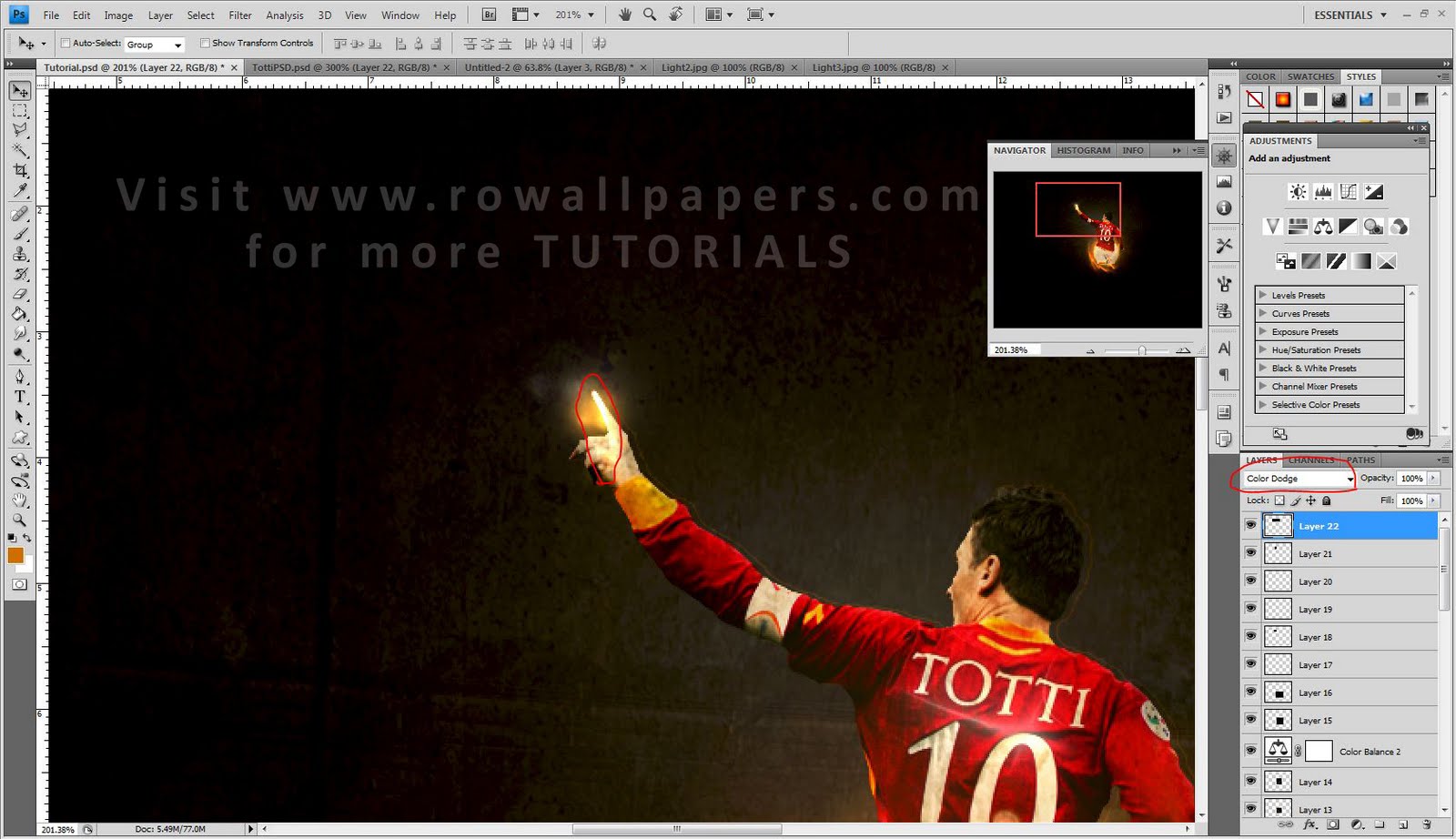Delete layer using trash icon
The image size is (1456, 839).
[1427, 825]
